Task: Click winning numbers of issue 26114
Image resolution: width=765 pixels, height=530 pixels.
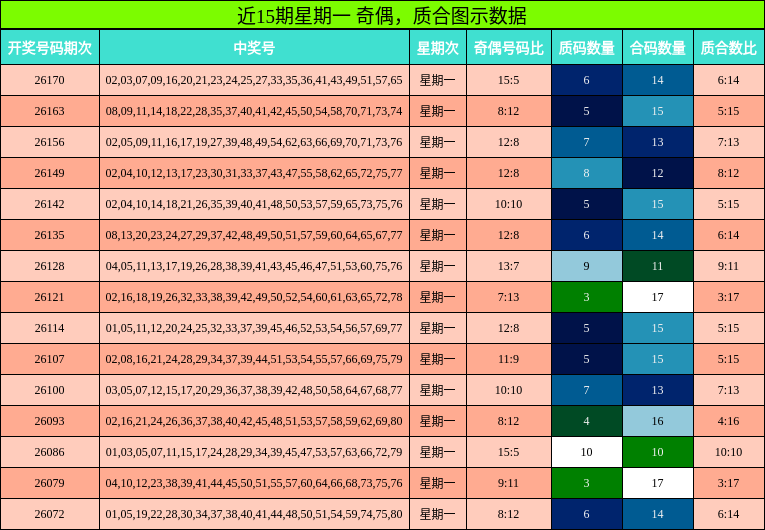Action: click(x=254, y=328)
